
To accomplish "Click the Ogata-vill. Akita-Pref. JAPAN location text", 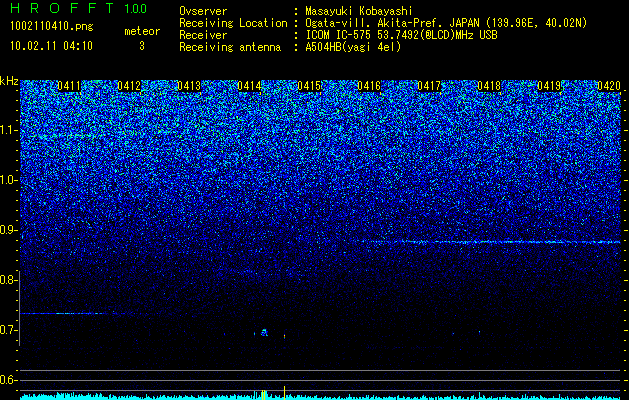I will tap(446, 23).
